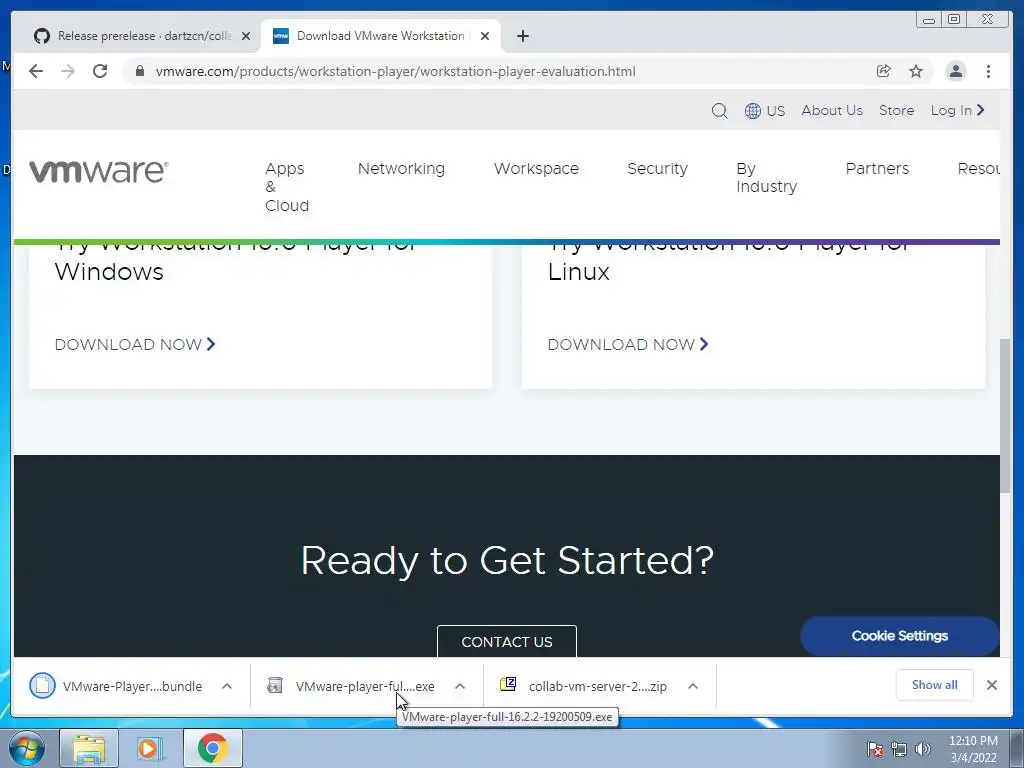Open the About Us link

(x=832, y=110)
